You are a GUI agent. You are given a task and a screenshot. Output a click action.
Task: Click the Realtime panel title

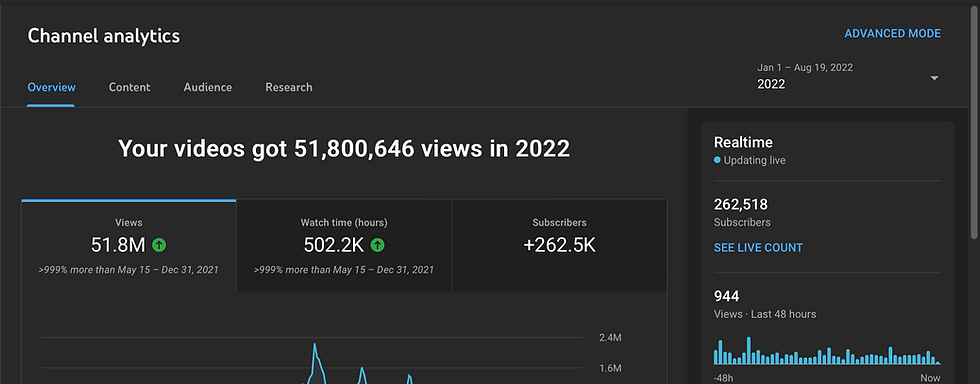tap(743, 142)
